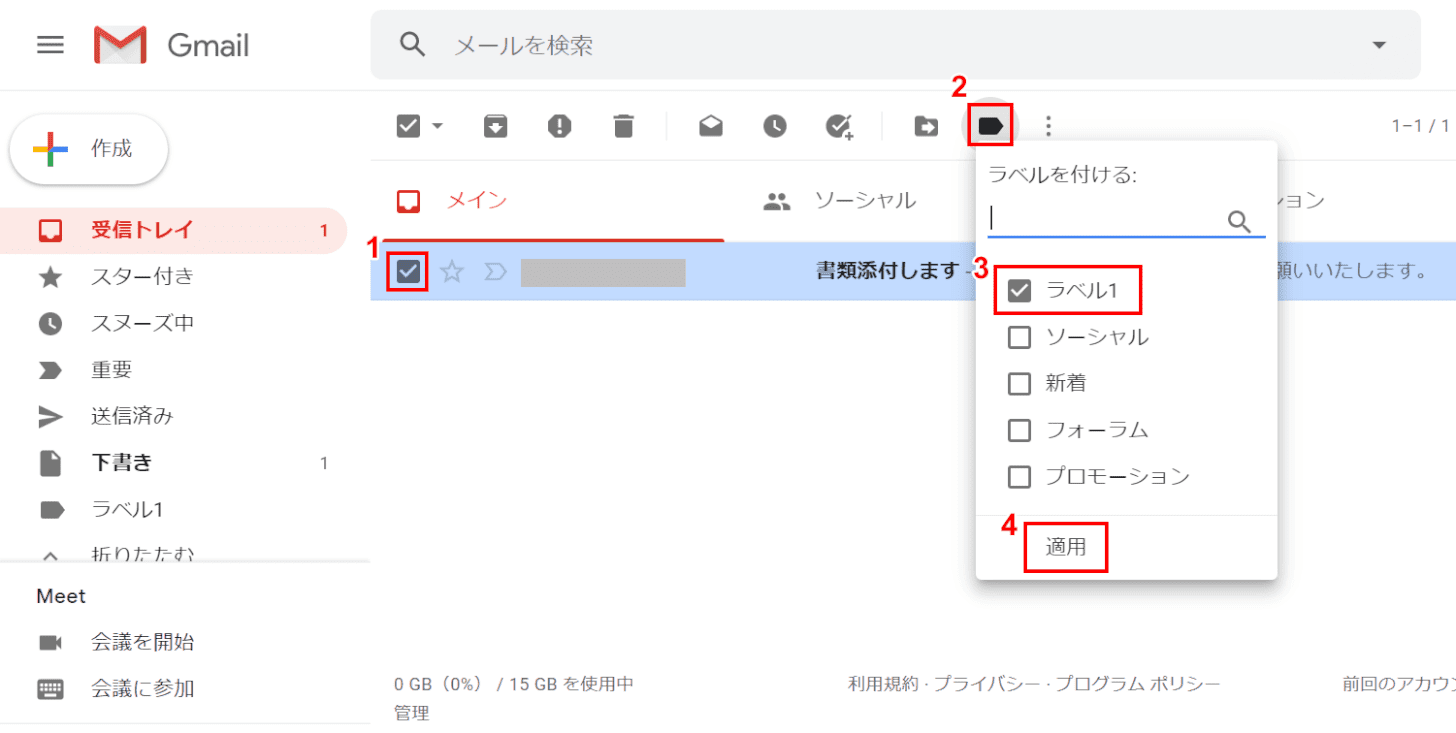Viewport: 1456px width, 733px height.
Task: Click the tag icon beside ラベル1 in sidebar
Action: pos(50,510)
